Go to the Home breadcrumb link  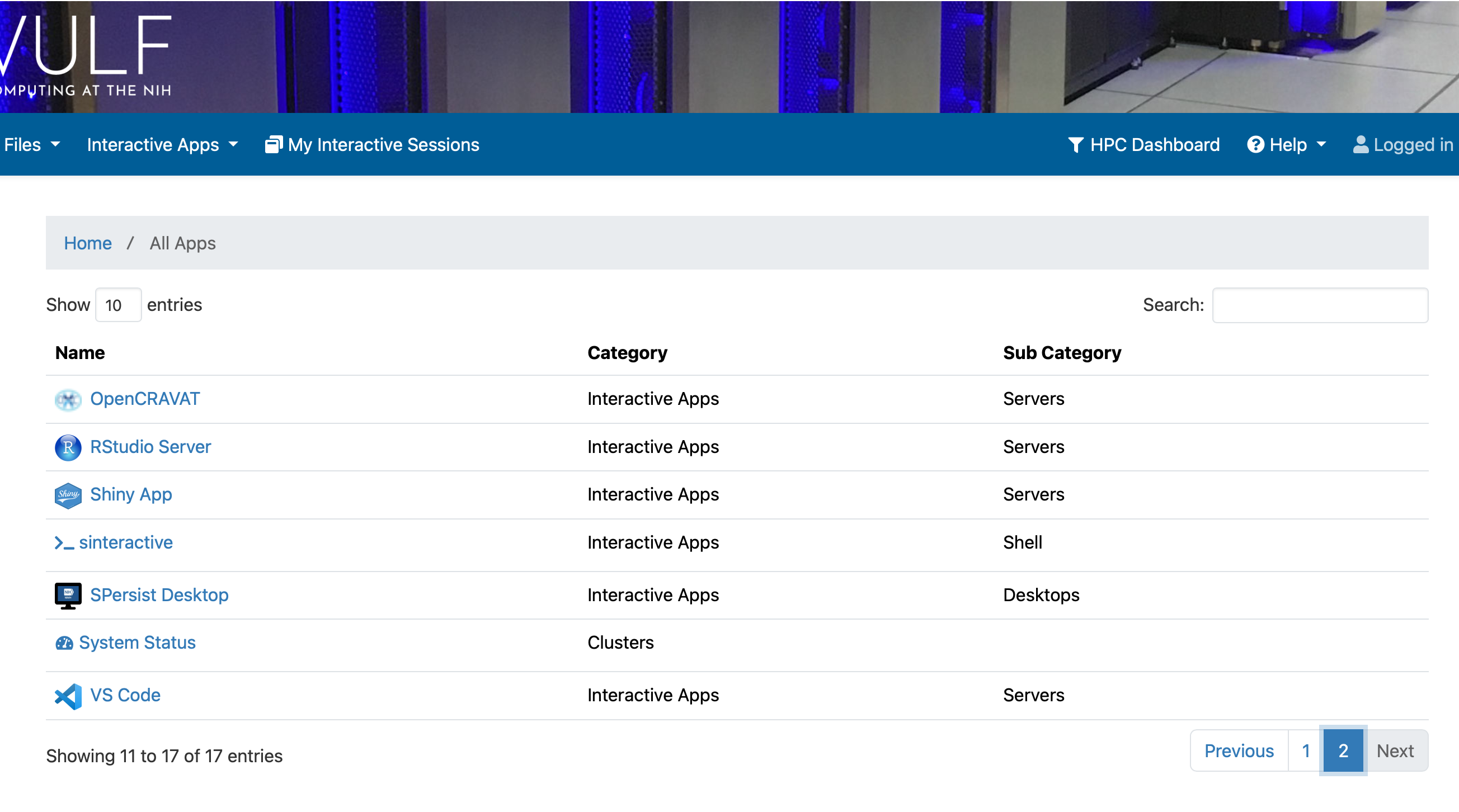pos(88,243)
